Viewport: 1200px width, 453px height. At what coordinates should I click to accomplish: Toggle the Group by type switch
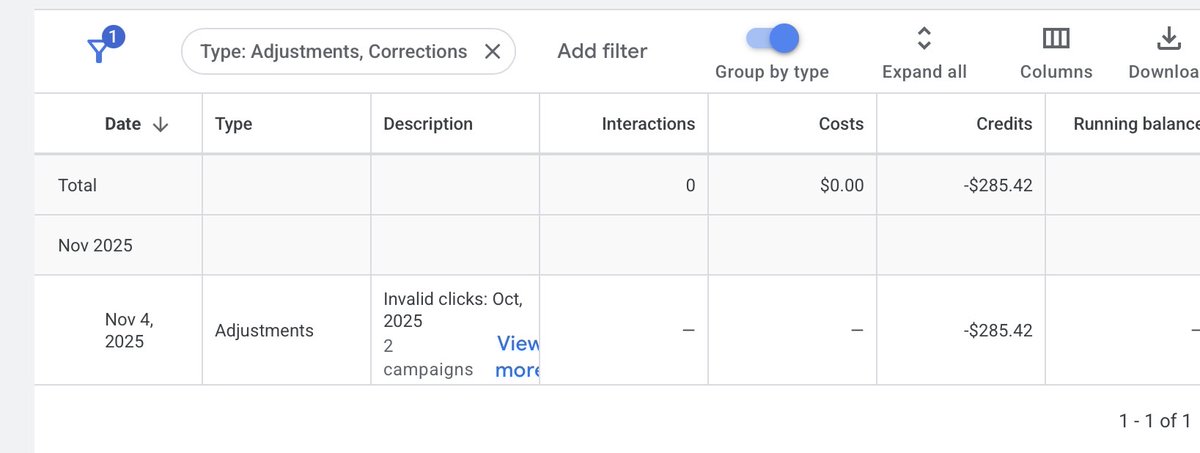click(773, 38)
